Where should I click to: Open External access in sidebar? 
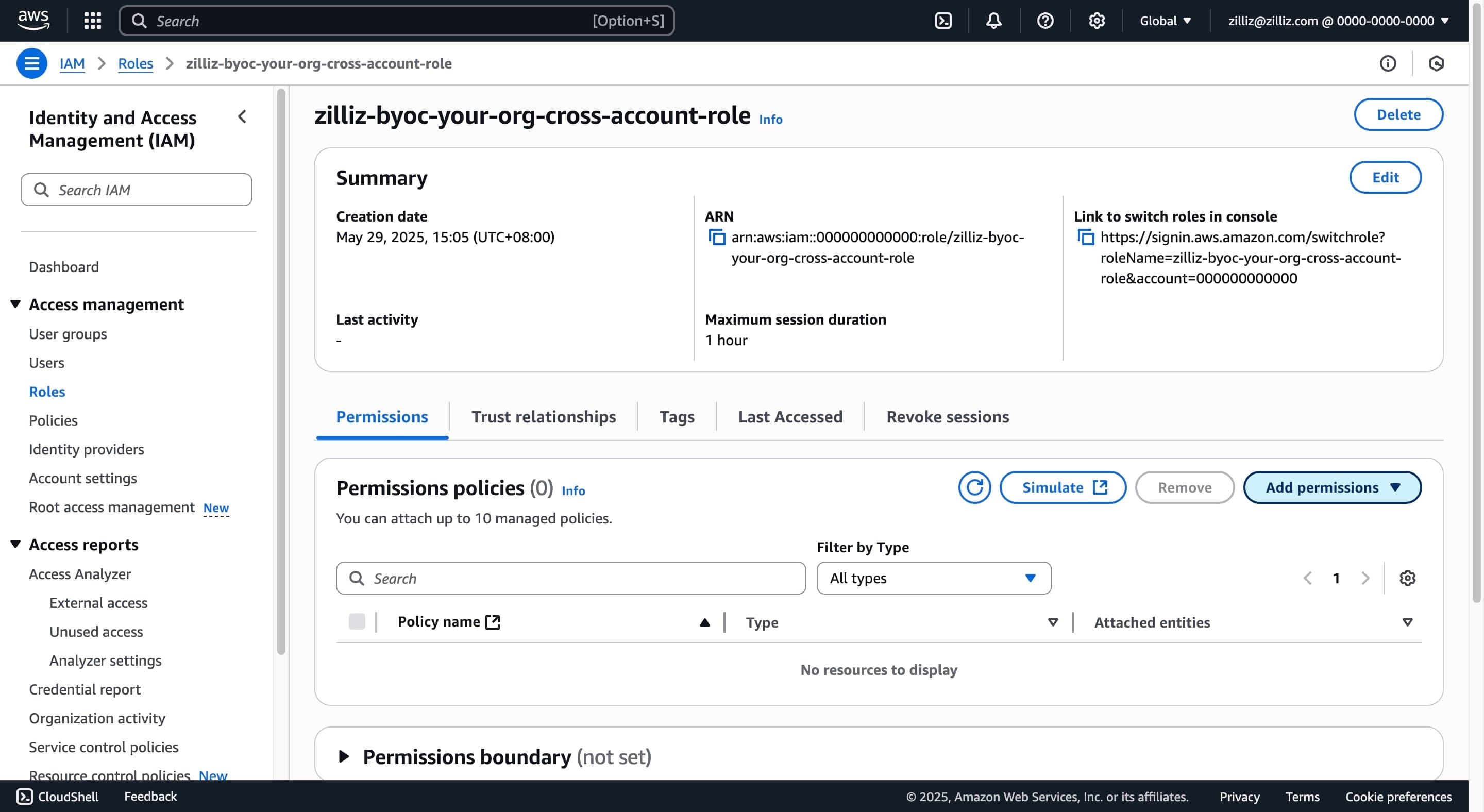point(98,603)
